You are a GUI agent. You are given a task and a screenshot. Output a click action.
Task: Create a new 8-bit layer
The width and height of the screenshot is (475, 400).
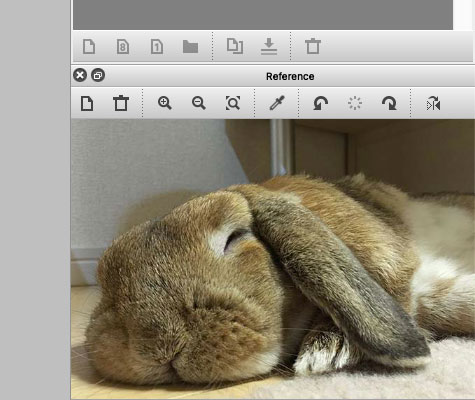[x=123, y=46]
